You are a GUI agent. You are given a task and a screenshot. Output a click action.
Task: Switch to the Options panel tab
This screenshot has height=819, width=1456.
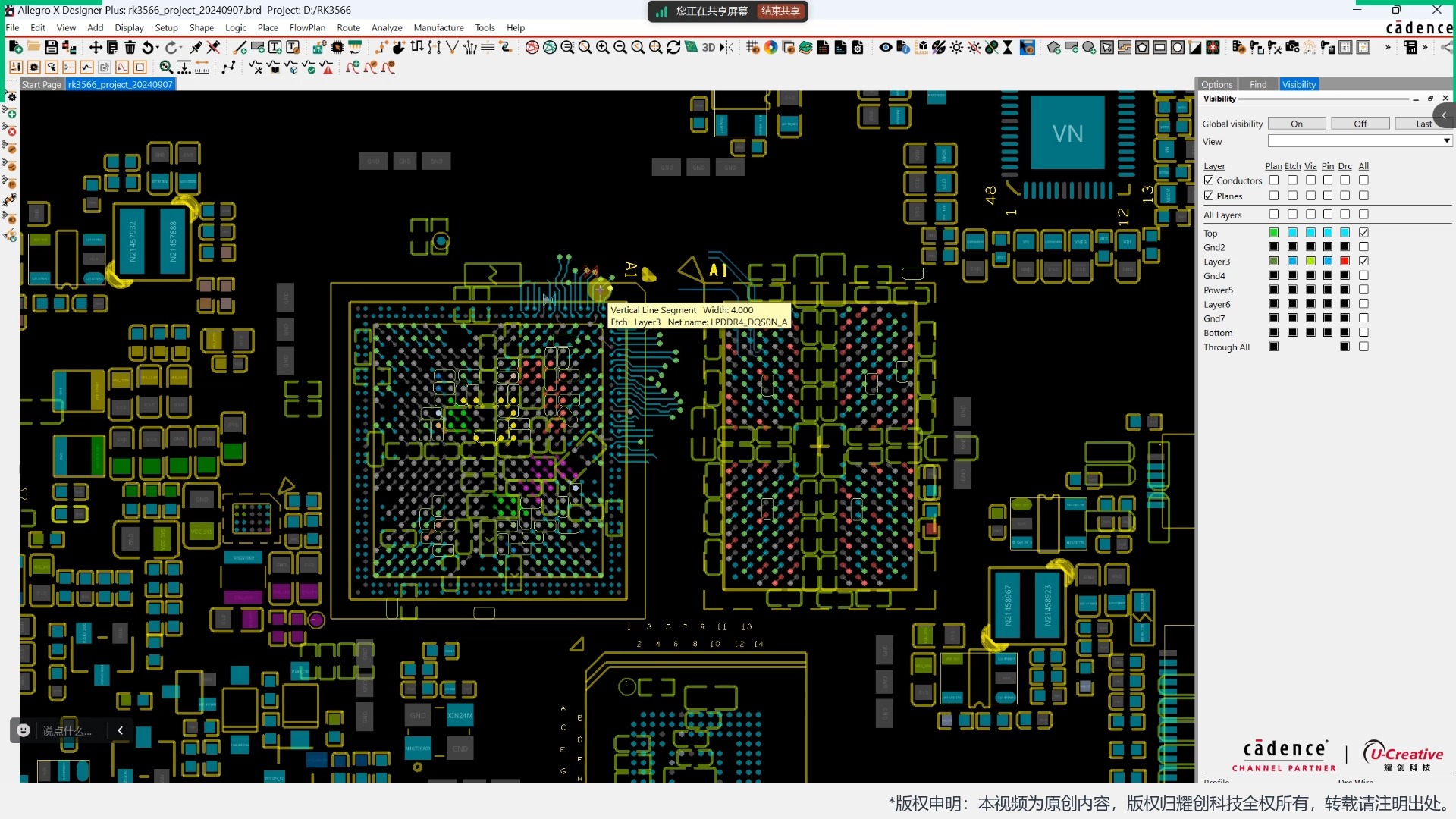[x=1216, y=84]
